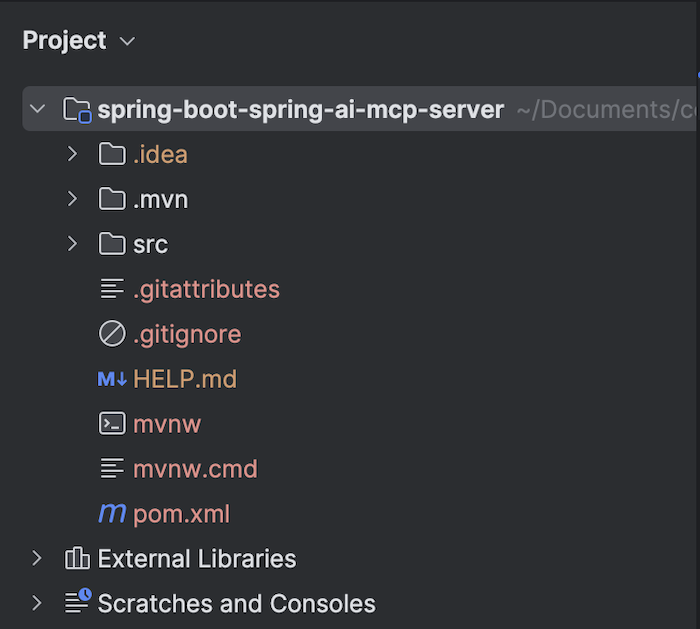
Task: Expand the .idea folder
Action: point(72,154)
